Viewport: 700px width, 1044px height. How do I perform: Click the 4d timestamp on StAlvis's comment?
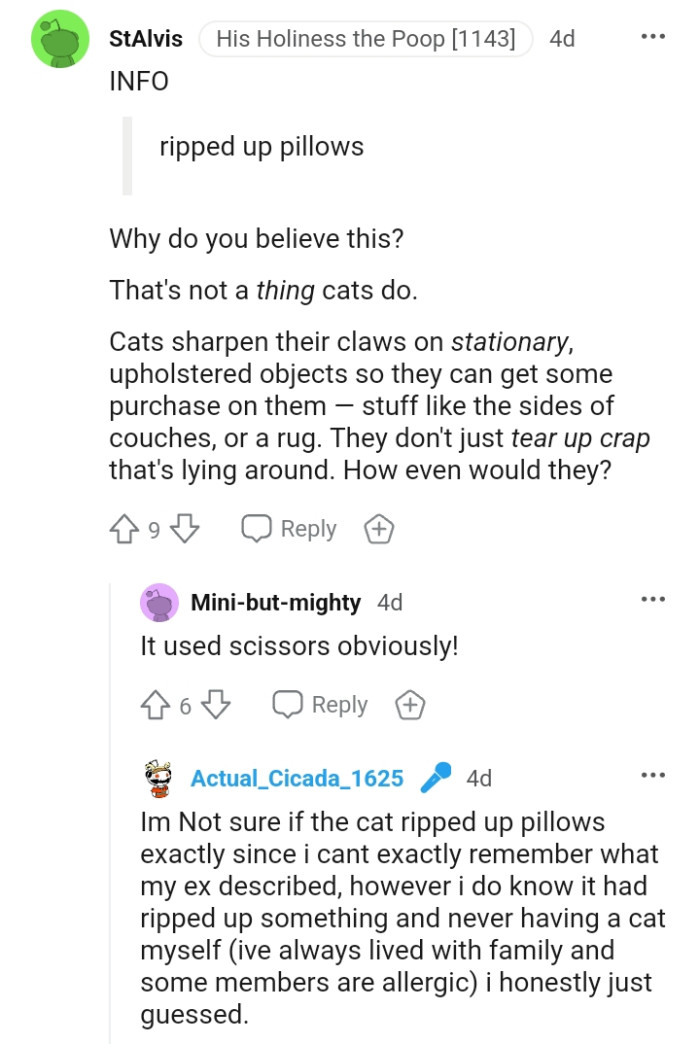pyautogui.click(x=561, y=39)
